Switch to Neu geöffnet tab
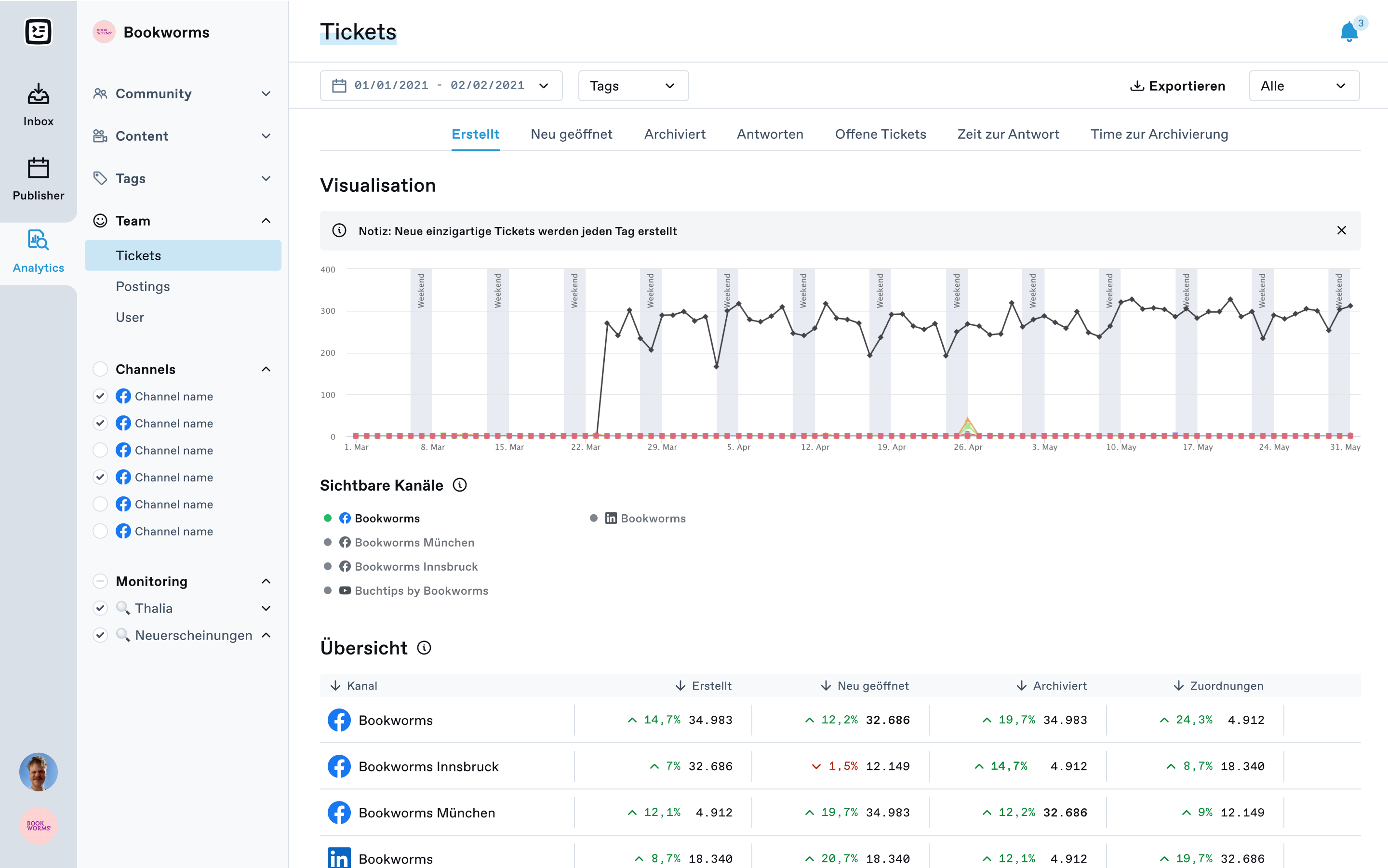1388x868 pixels. click(572, 134)
